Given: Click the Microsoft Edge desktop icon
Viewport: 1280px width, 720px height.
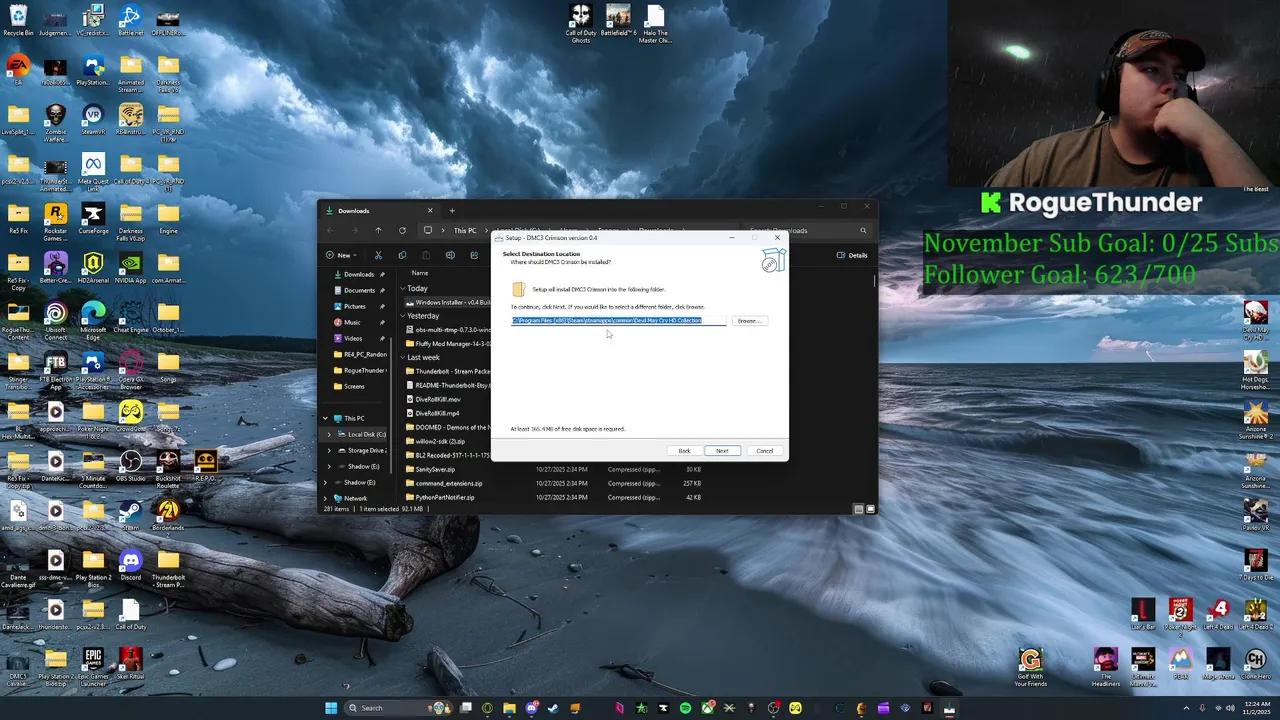Looking at the screenshot, I should click(93, 319).
